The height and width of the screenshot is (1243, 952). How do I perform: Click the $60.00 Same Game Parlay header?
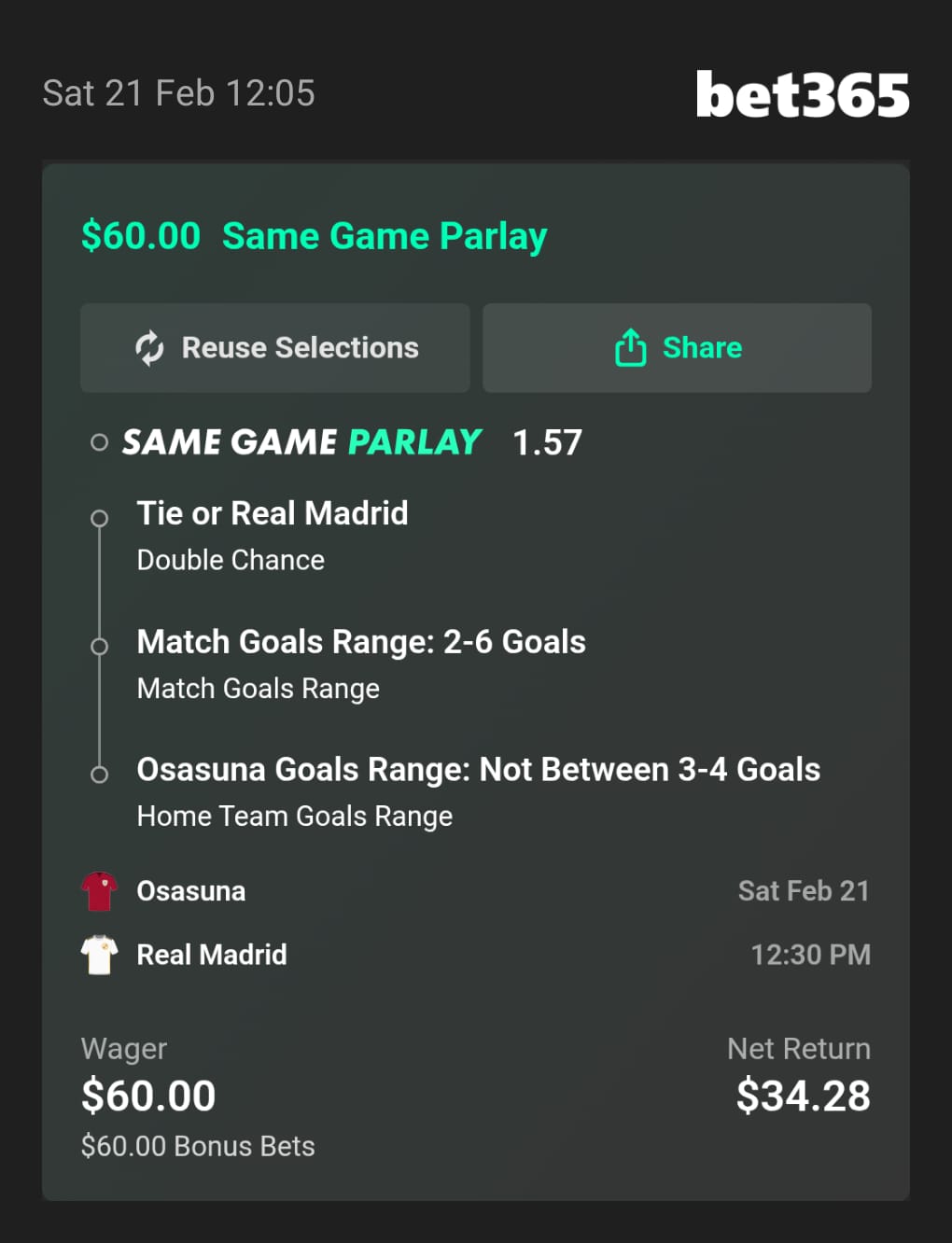pyautogui.click(x=314, y=236)
